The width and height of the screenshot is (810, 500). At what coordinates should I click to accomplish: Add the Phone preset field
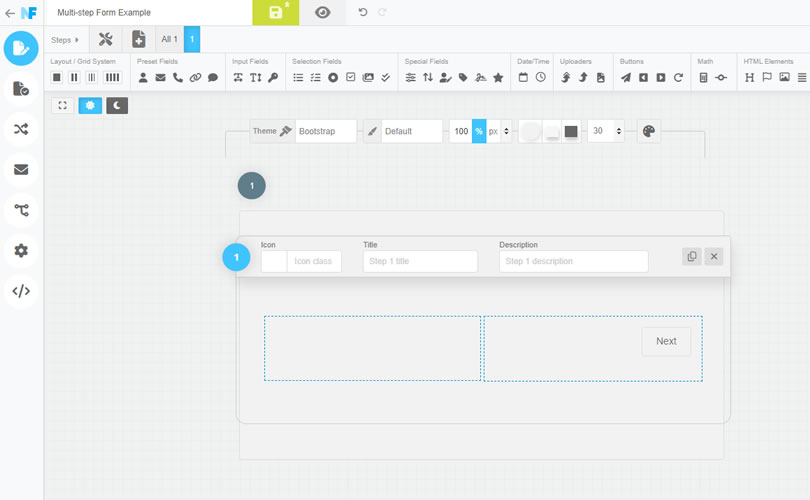click(x=178, y=77)
